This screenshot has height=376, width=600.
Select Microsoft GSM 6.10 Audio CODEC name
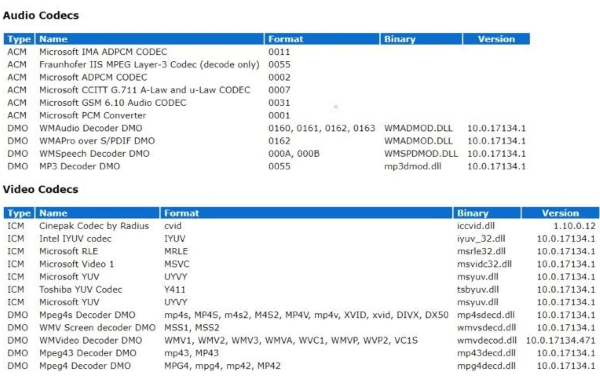tap(112, 103)
